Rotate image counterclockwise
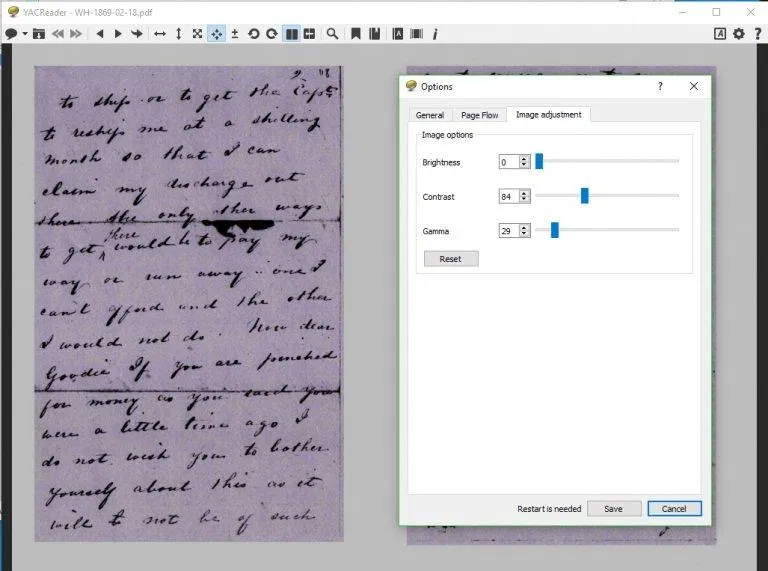768x571 pixels. click(x=253, y=33)
